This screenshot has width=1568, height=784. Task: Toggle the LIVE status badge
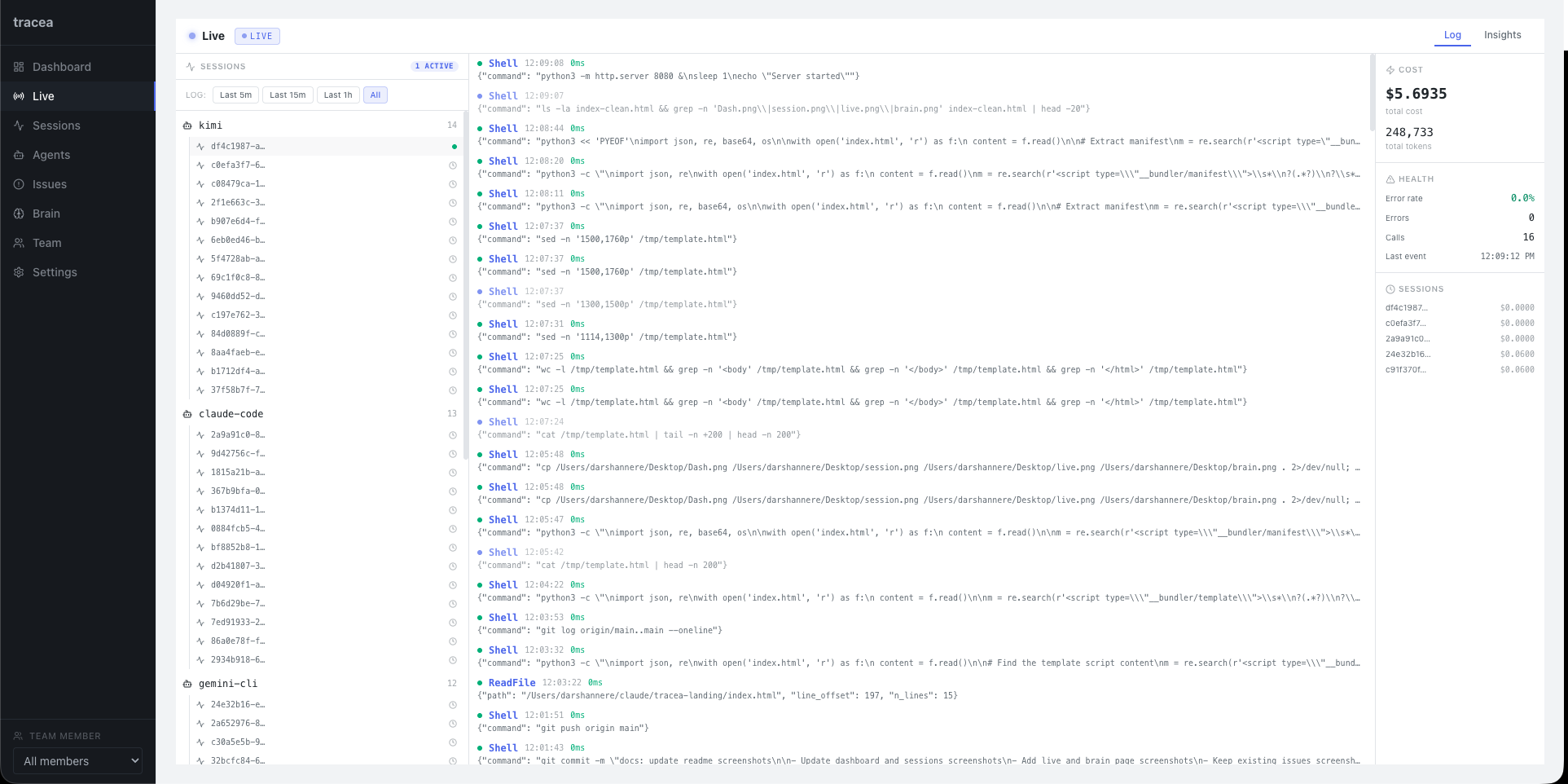point(257,36)
